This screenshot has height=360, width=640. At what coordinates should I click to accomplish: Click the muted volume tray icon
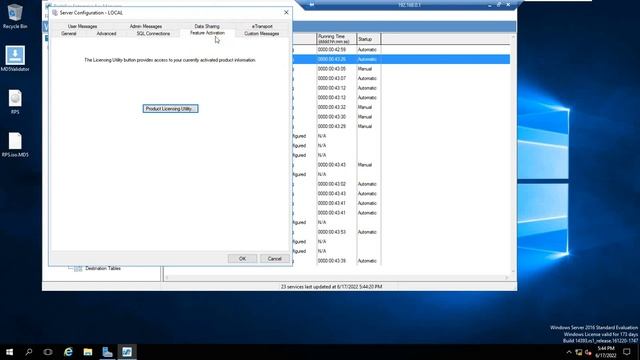pos(588,352)
